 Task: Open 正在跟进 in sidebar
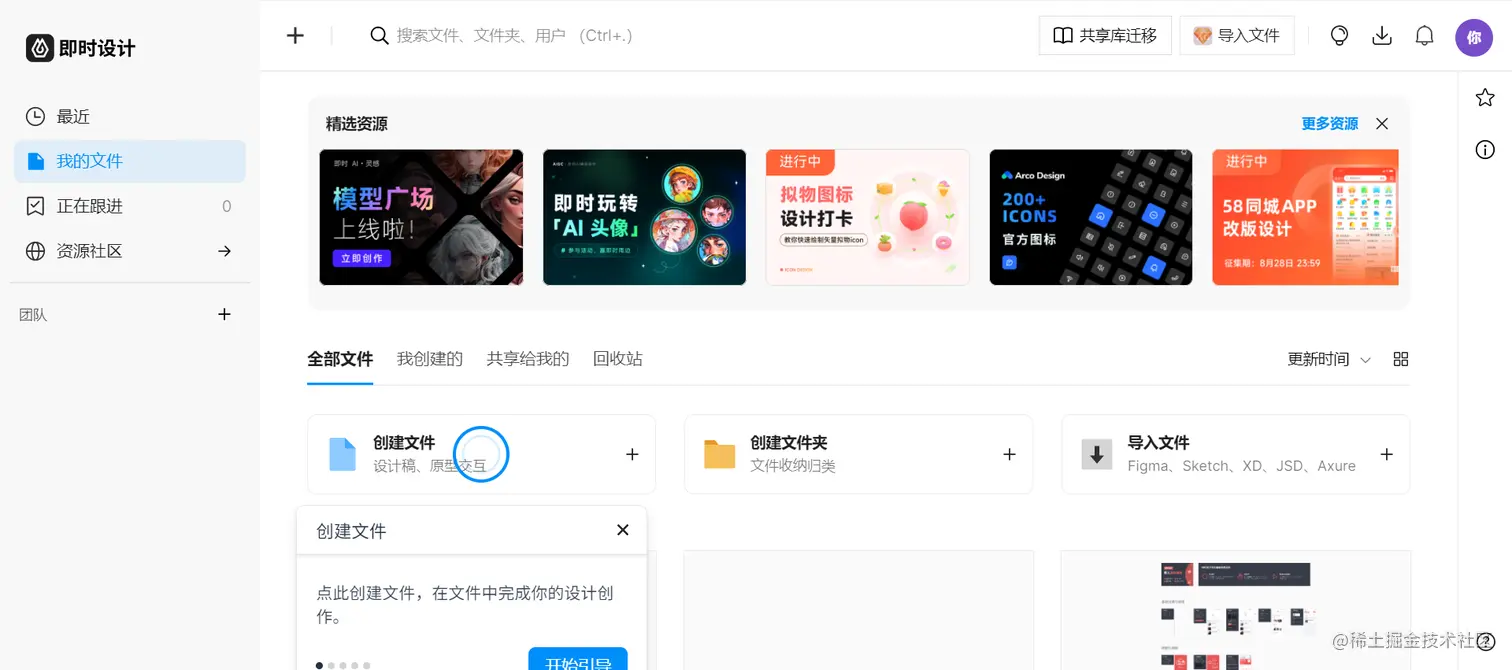[130, 206]
